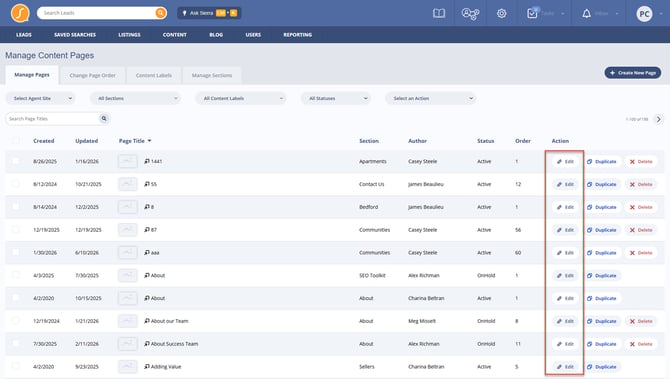Go to next page arrow of results

tap(658, 119)
